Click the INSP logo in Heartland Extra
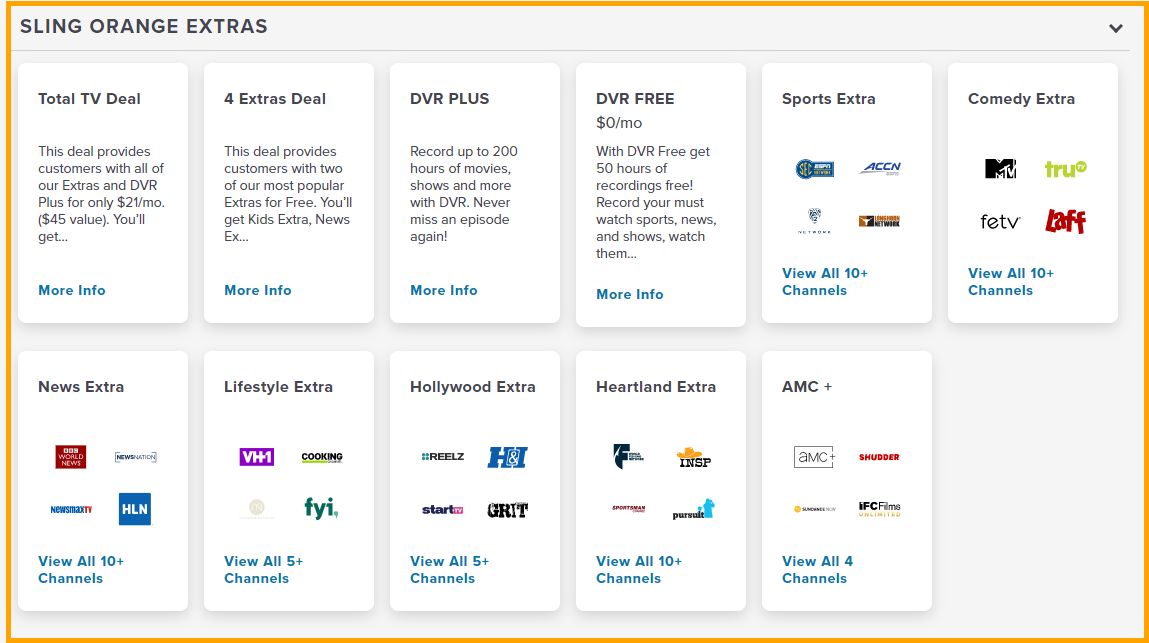Screen dimensions: 1149x643 (x=693, y=457)
